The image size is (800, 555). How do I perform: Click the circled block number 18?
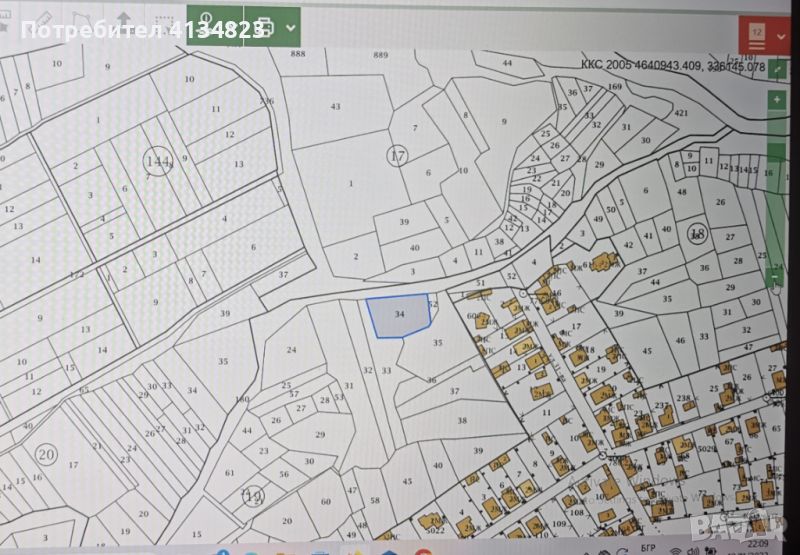pyautogui.click(x=696, y=232)
